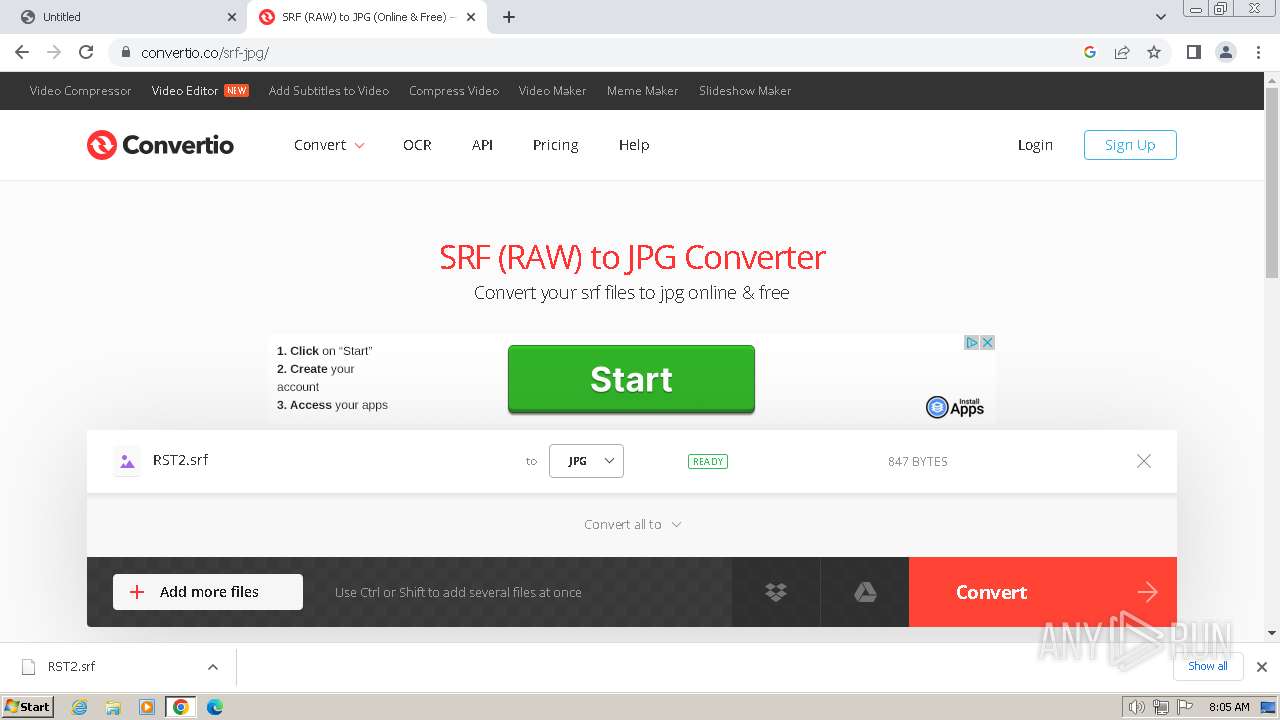Open Add Subtitles to Video link

[x=329, y=91]
